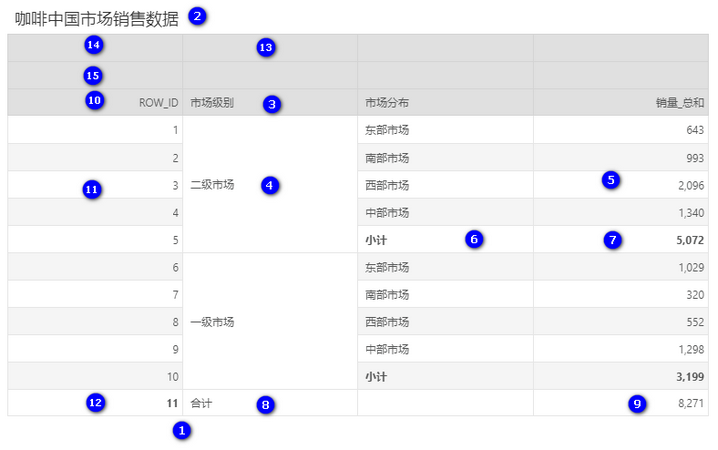Click row number 2 in ROW_ID column
This screenshot has width=718, height=450.
pos(175,158)
